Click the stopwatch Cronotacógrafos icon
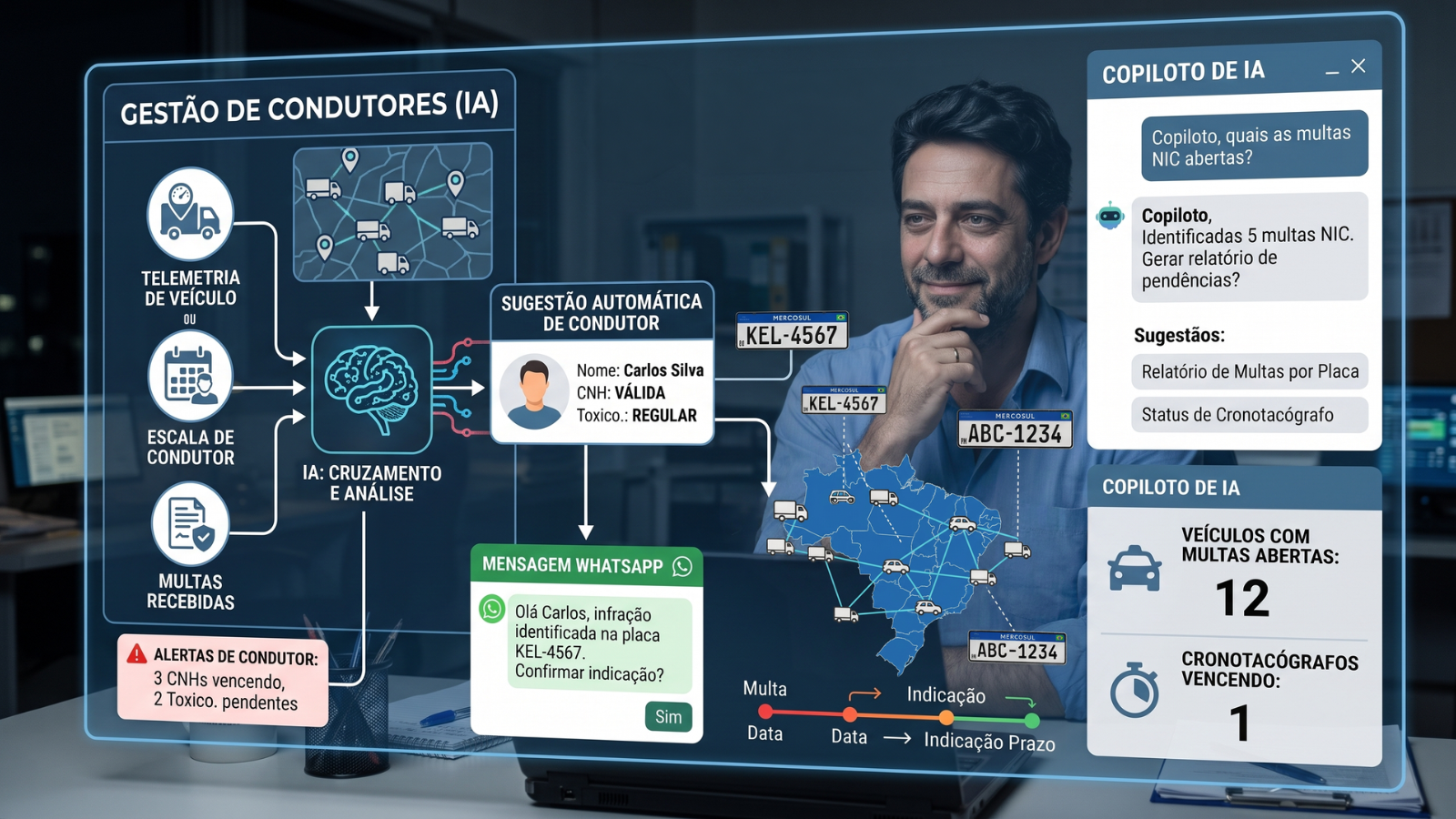1456x819 pixels. [x=1135, y=690]
